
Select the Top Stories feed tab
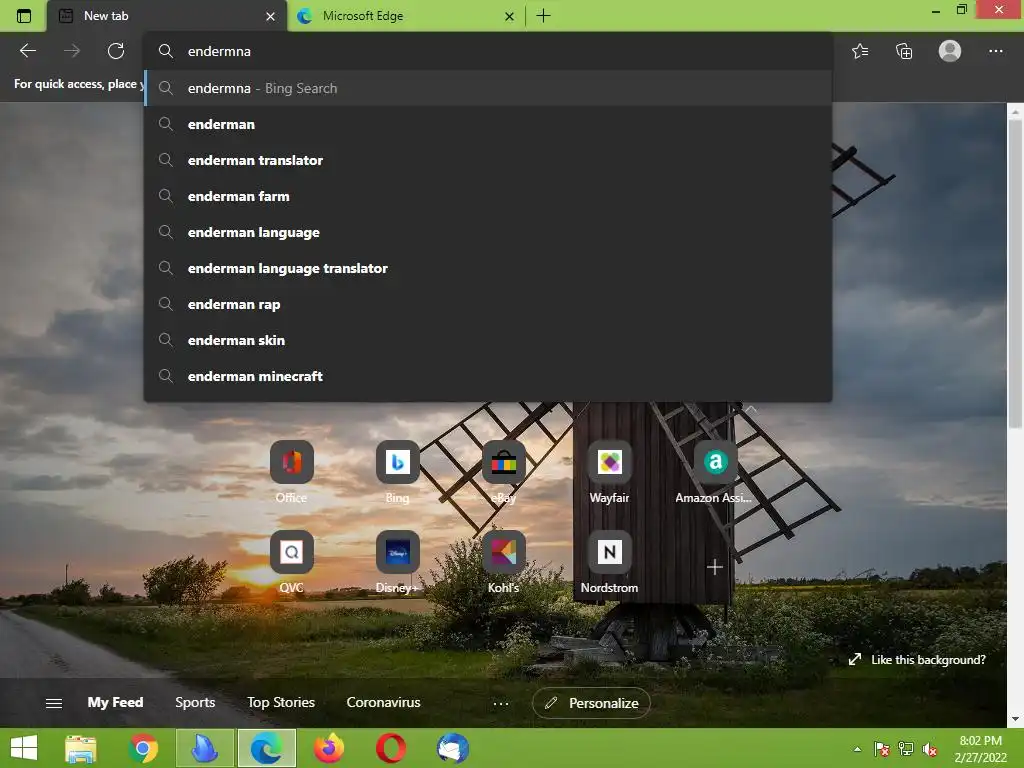(x=281, y=702)
